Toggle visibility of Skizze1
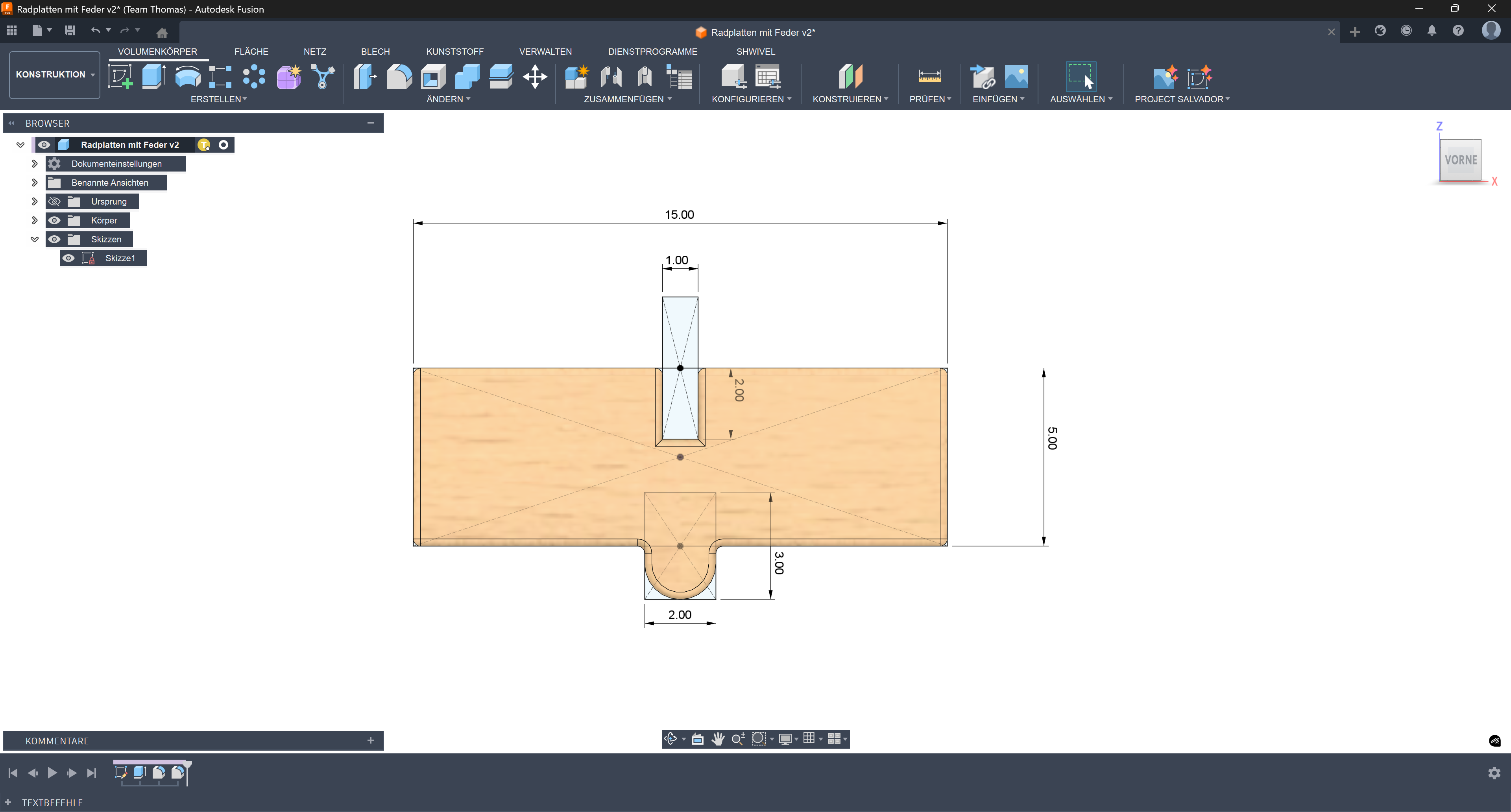The width and height of the screenshot is (1511, 812). [x=68, y=258]
